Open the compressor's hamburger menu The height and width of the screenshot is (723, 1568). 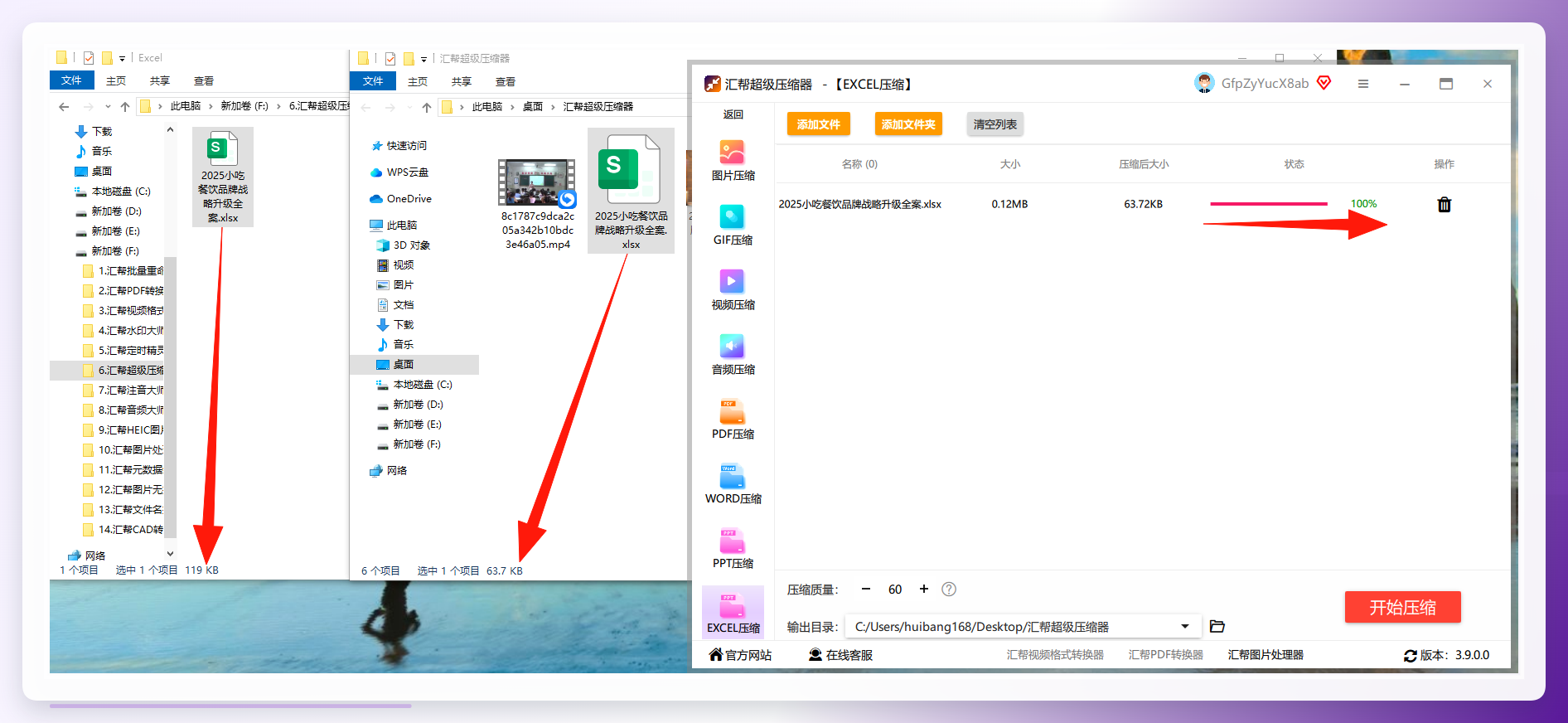click(1362, 84)
